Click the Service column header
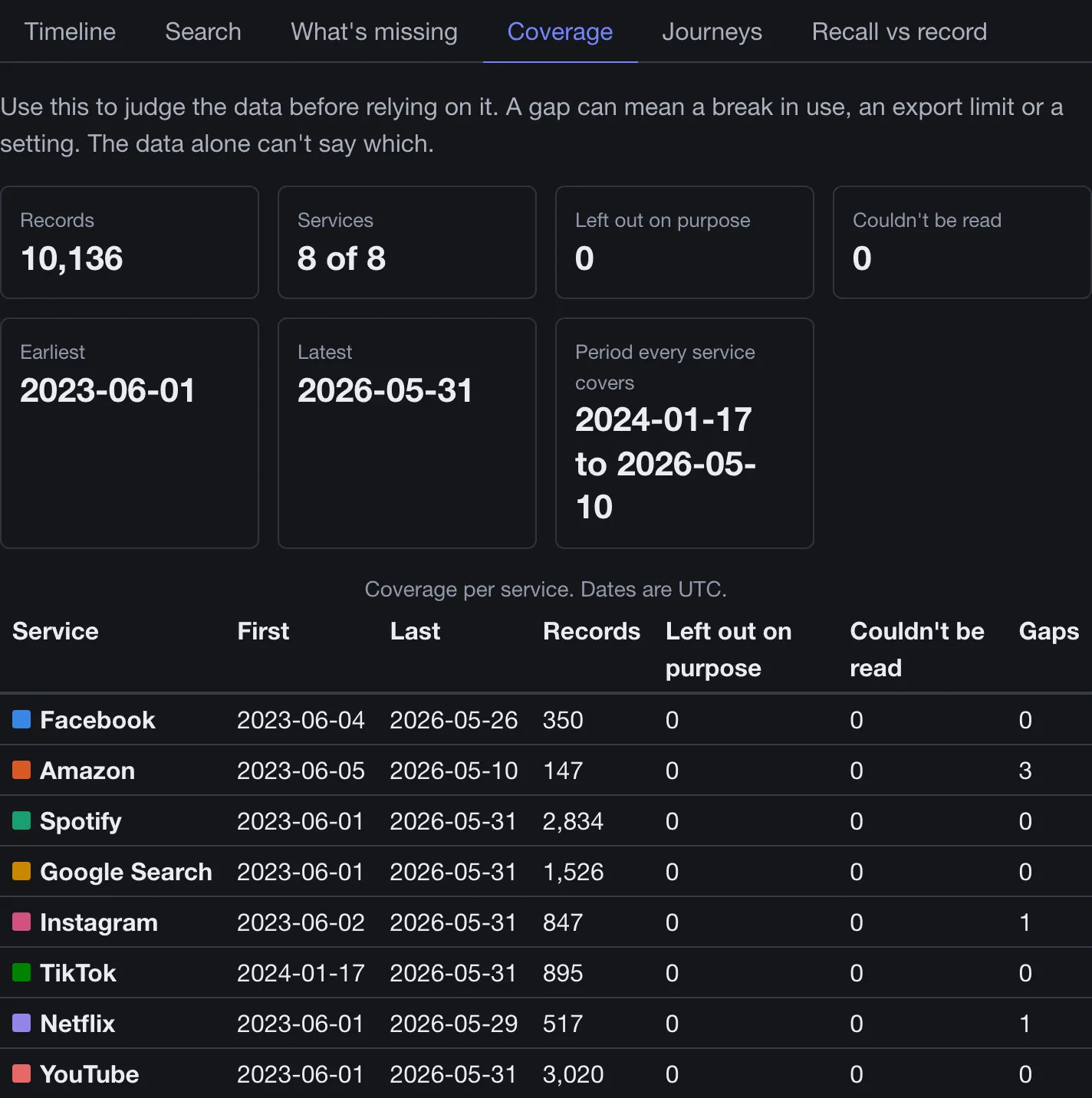 (55, 631)
